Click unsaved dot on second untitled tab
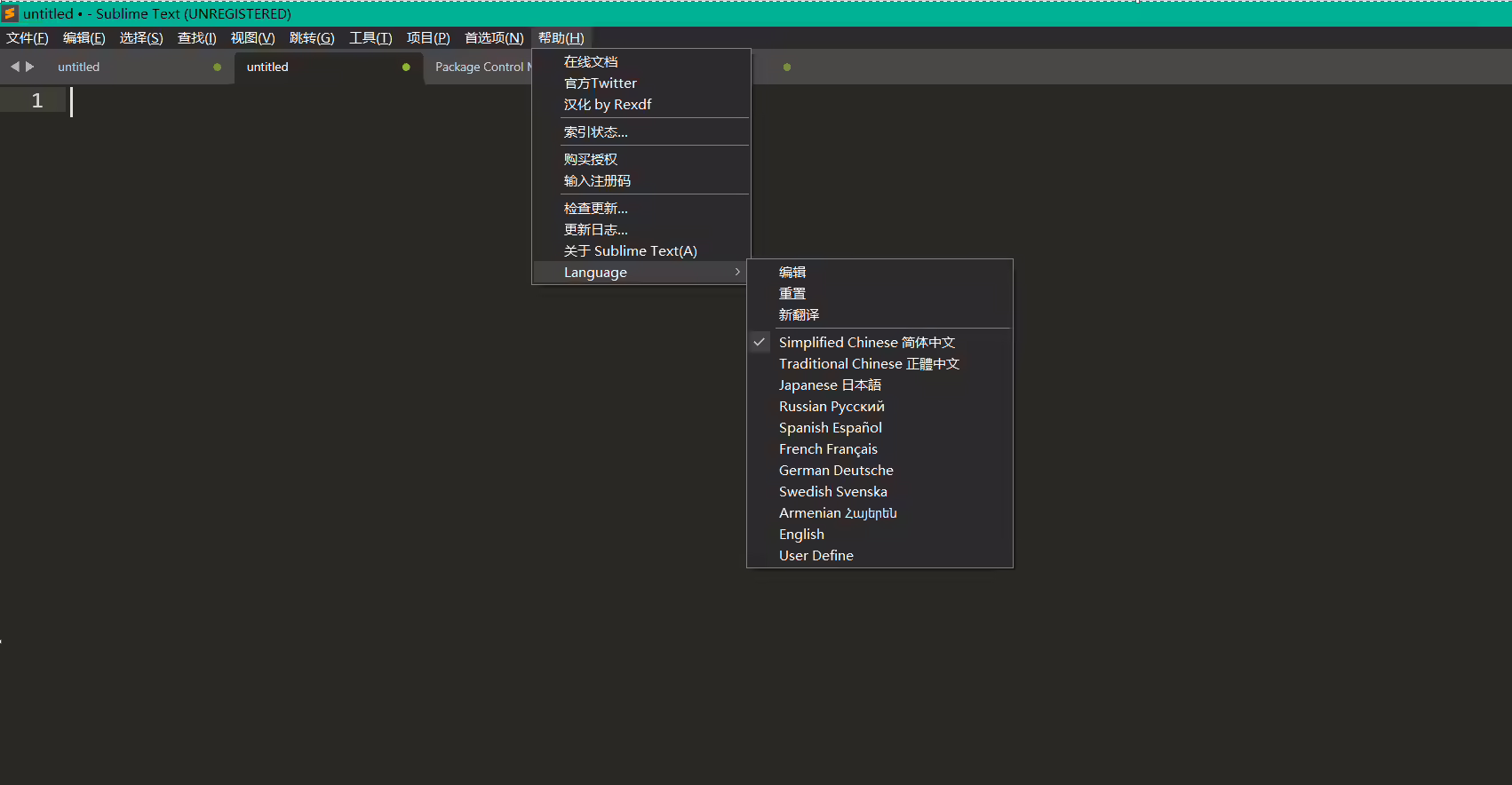Image resolution: width=1512 pixels, height=785 pixels. click(406, 67)
